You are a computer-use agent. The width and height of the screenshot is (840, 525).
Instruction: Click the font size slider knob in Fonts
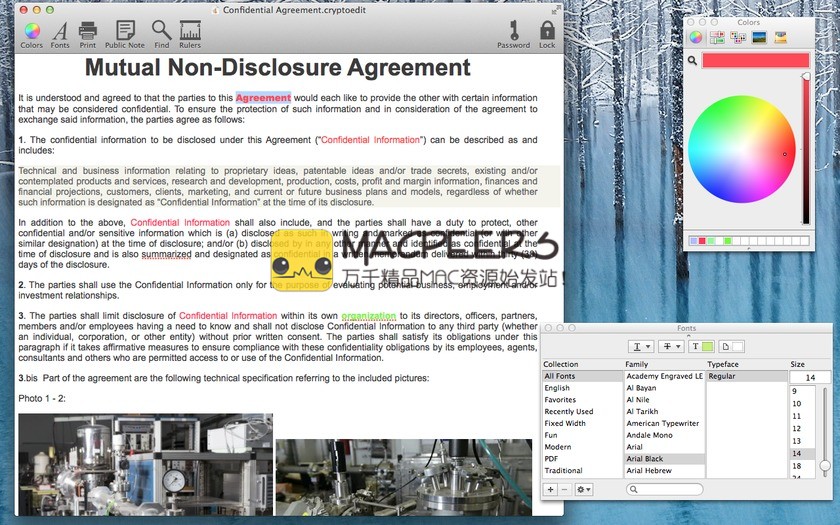tap(825, 466)
